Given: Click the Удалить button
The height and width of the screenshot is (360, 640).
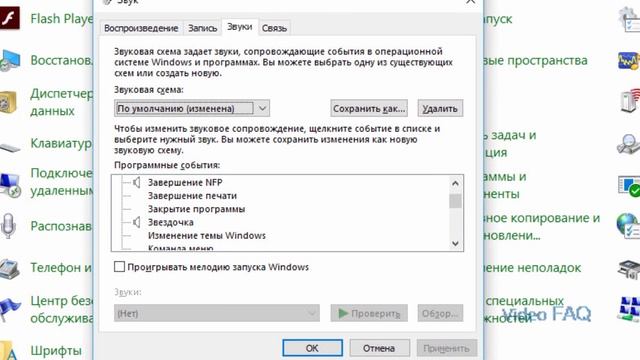Looking at the screenshot, I should point(440,108).
